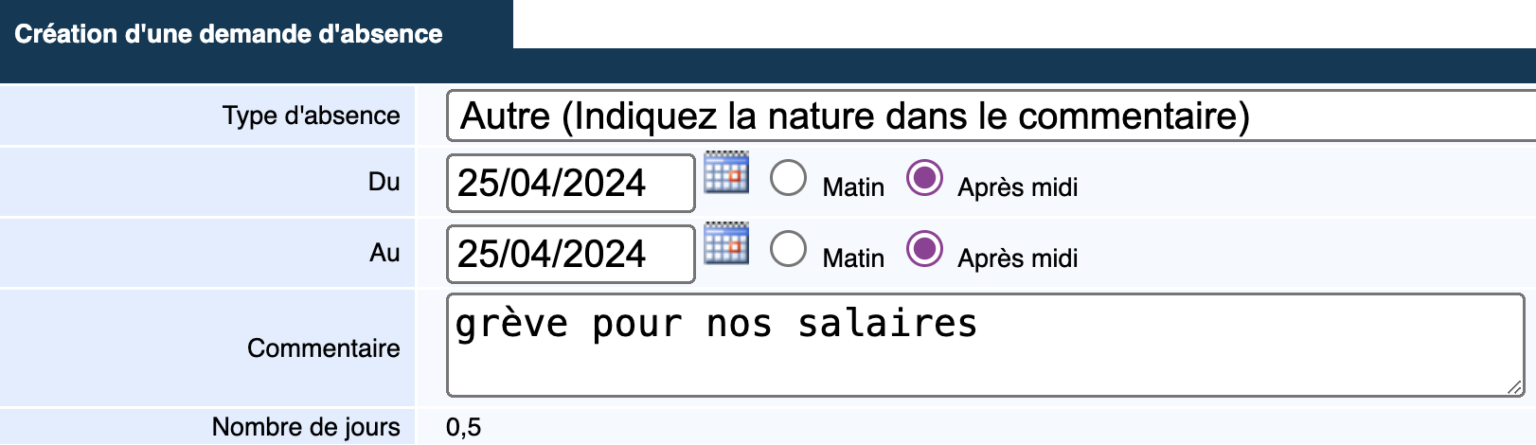Select the Matin radio button in the Du row

click(789, 179)
